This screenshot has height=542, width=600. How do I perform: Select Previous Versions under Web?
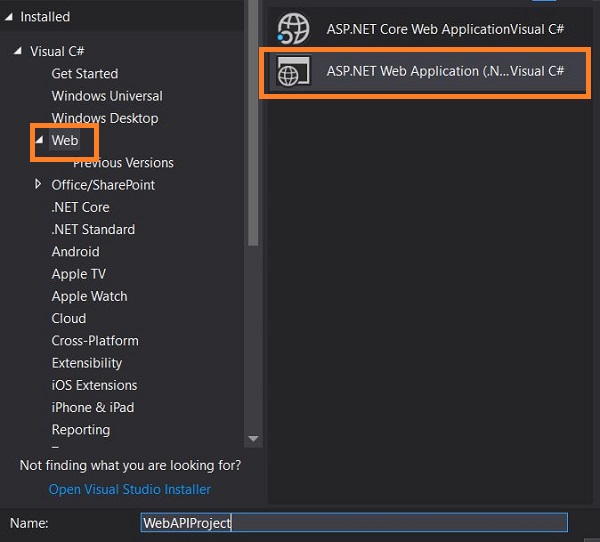(123, 163)
